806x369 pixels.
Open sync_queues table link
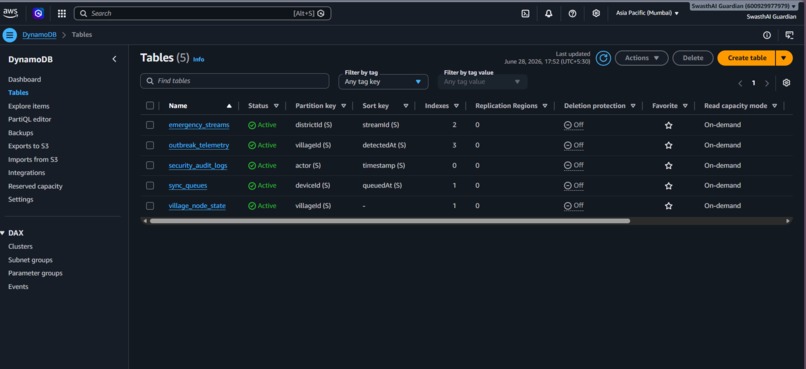click(188, 186)
